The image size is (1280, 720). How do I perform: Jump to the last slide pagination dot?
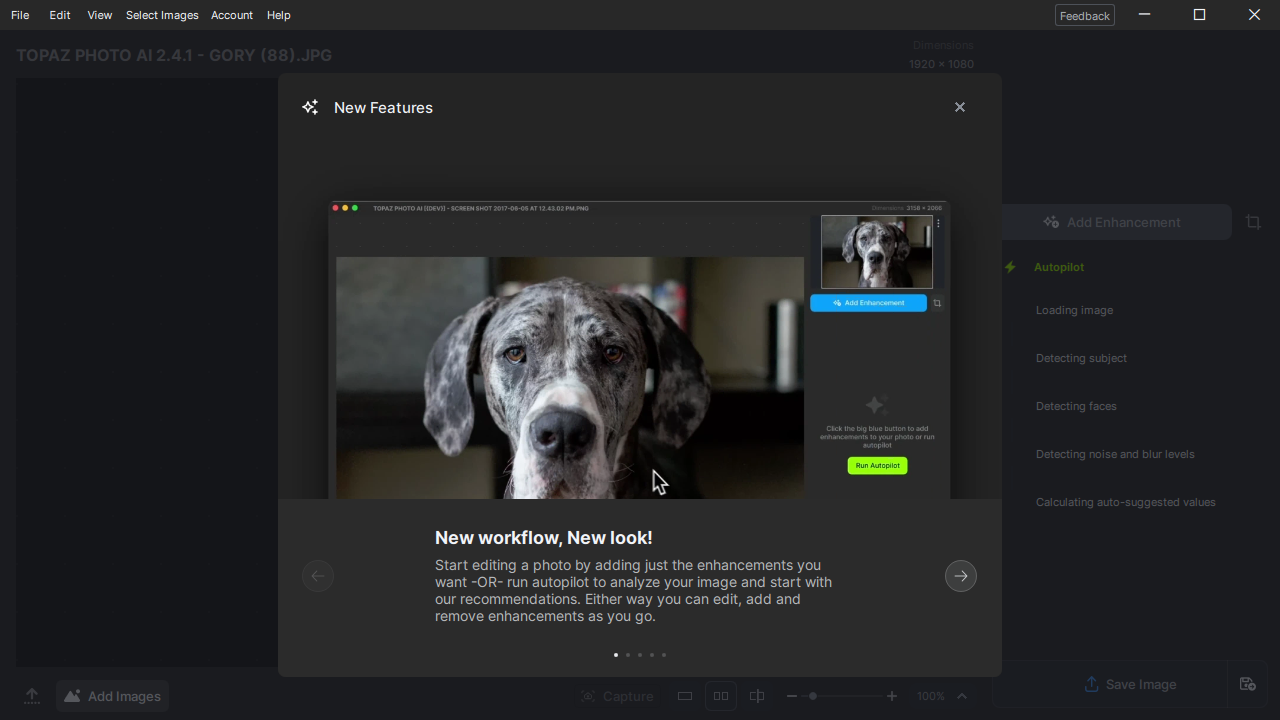pos(664,655)
